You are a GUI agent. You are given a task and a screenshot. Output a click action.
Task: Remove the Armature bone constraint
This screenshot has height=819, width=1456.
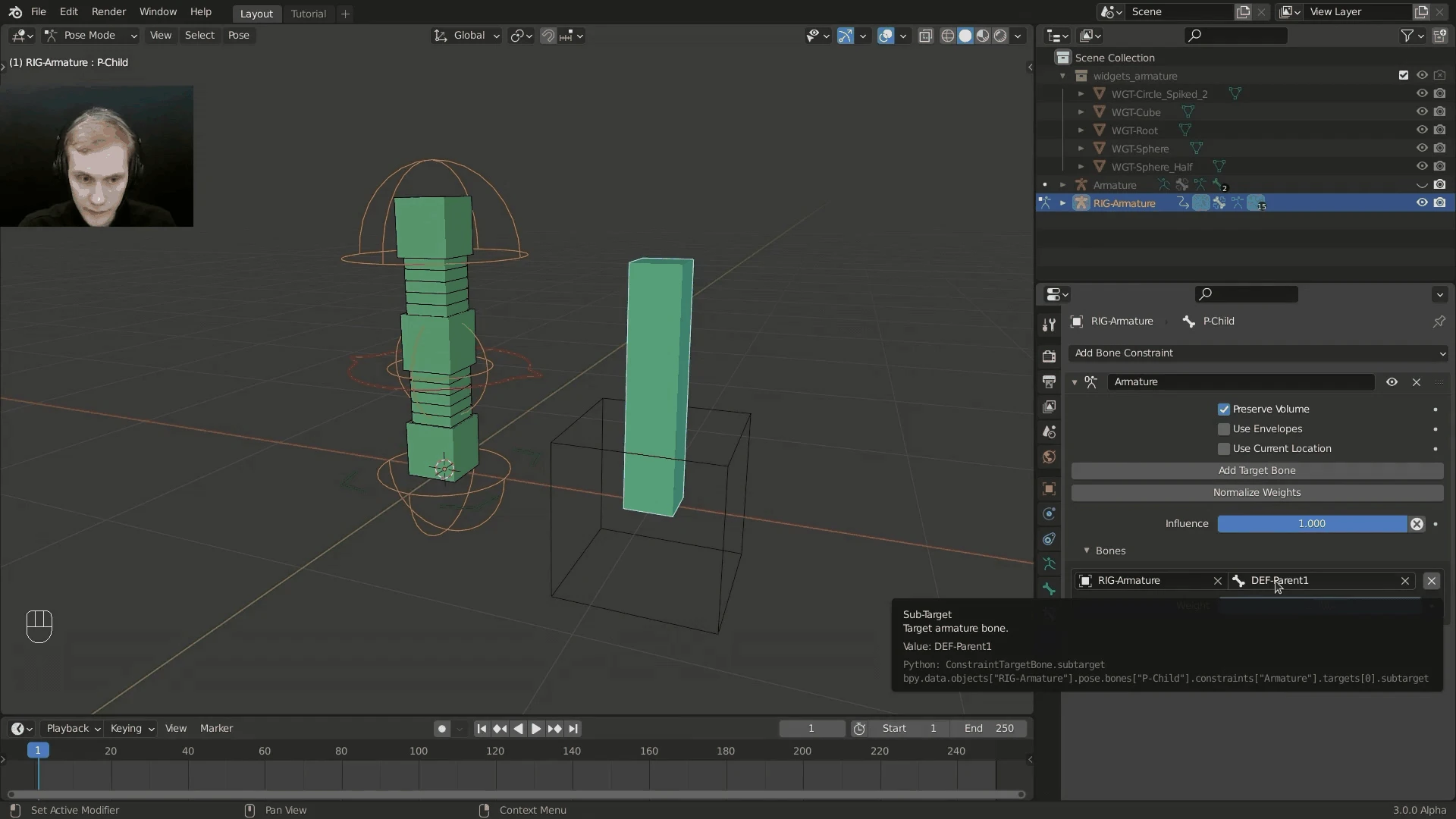point(1416,382)
